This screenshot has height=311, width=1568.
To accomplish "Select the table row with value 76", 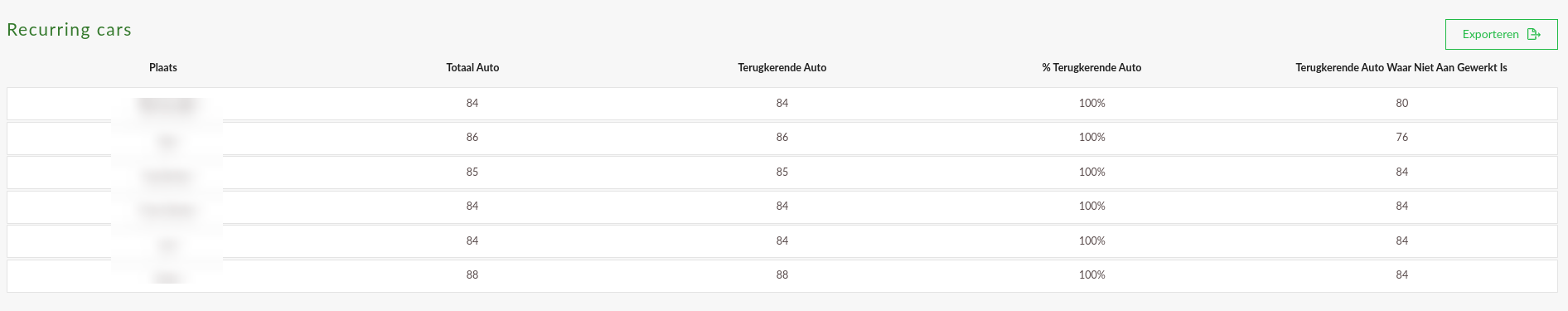I will [x=782, y=138].
